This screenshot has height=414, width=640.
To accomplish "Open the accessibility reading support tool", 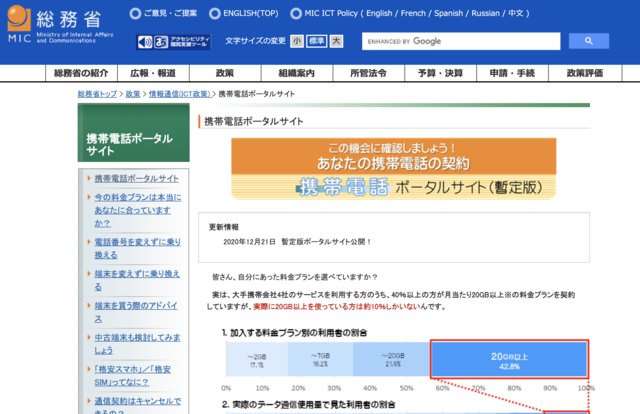I will pos(173,42).
